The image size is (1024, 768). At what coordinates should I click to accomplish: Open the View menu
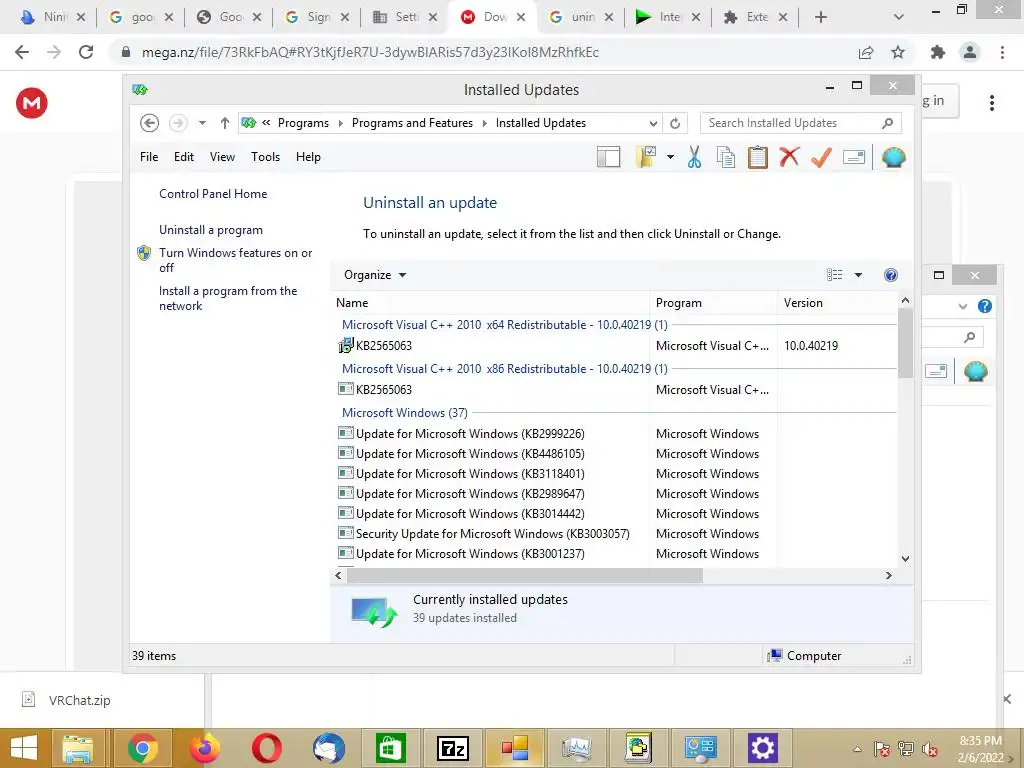(222, 157)
